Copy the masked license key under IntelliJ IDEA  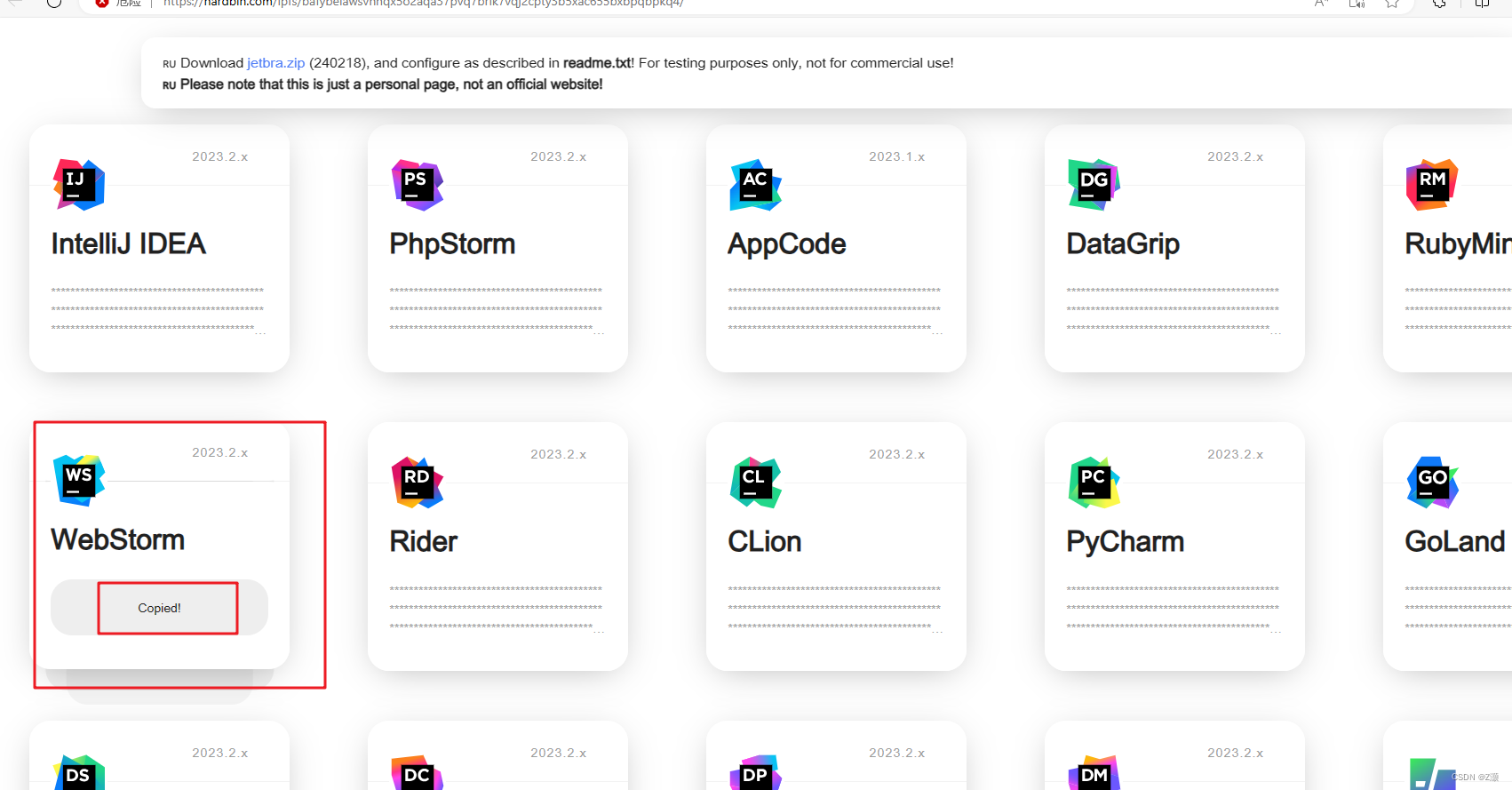158,310
